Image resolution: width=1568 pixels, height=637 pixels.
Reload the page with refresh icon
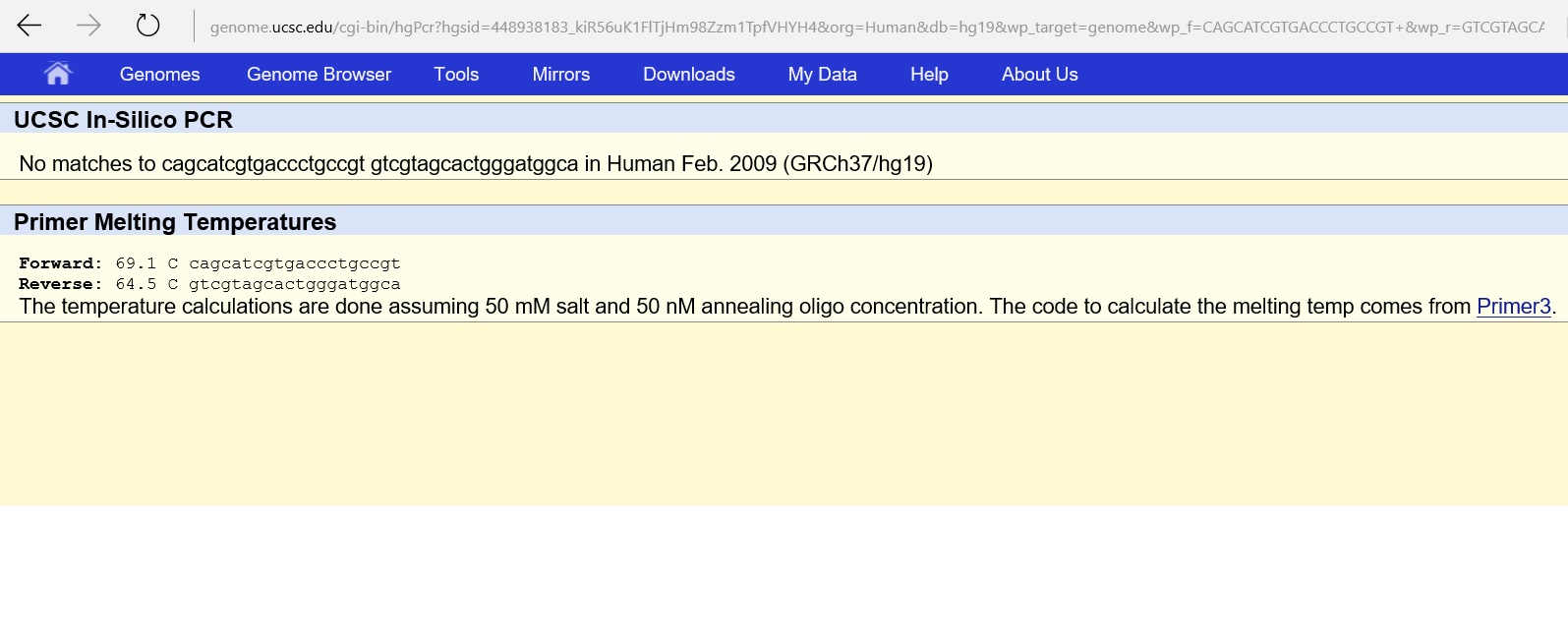coord(147,26)
